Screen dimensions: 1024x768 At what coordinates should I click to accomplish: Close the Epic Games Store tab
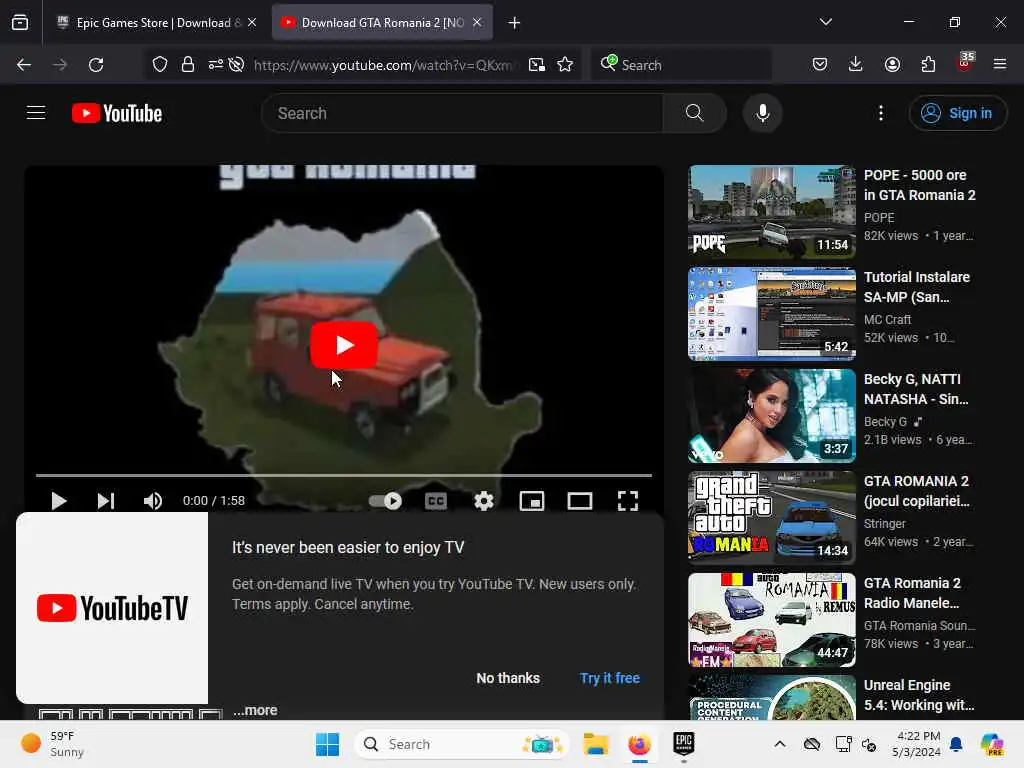click(x=252, y=22)
